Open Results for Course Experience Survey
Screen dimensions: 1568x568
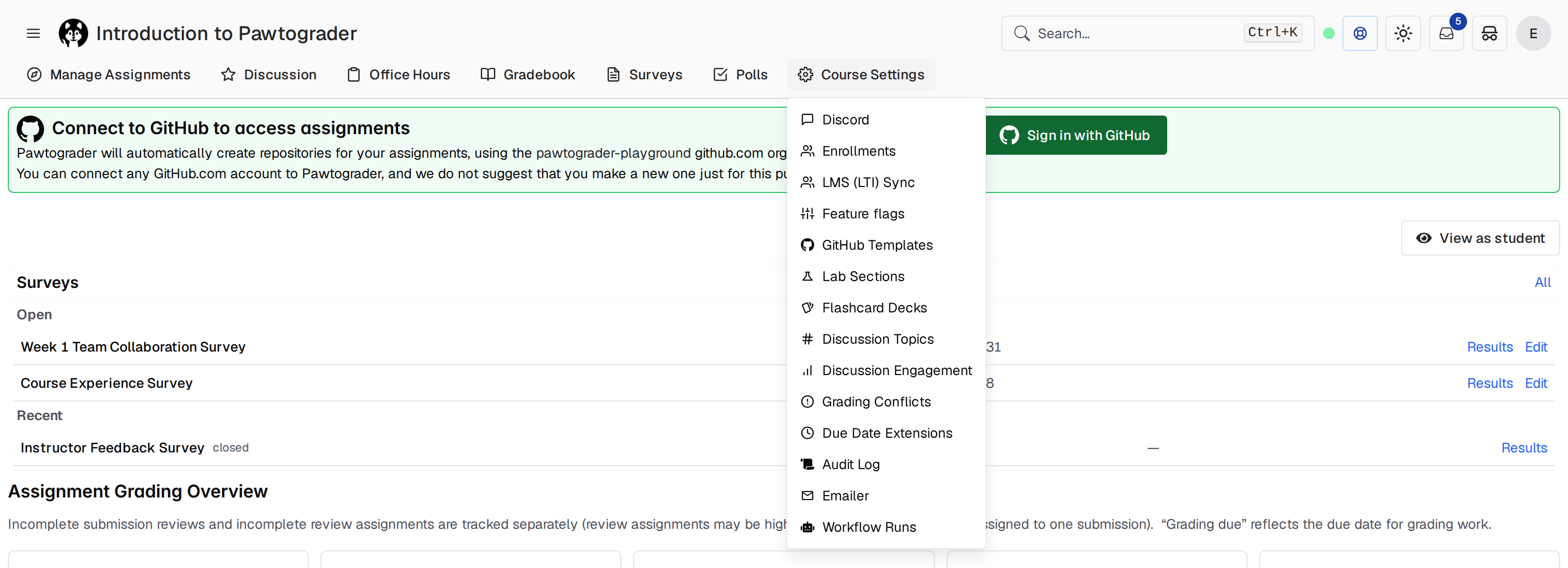[1490, 383]
